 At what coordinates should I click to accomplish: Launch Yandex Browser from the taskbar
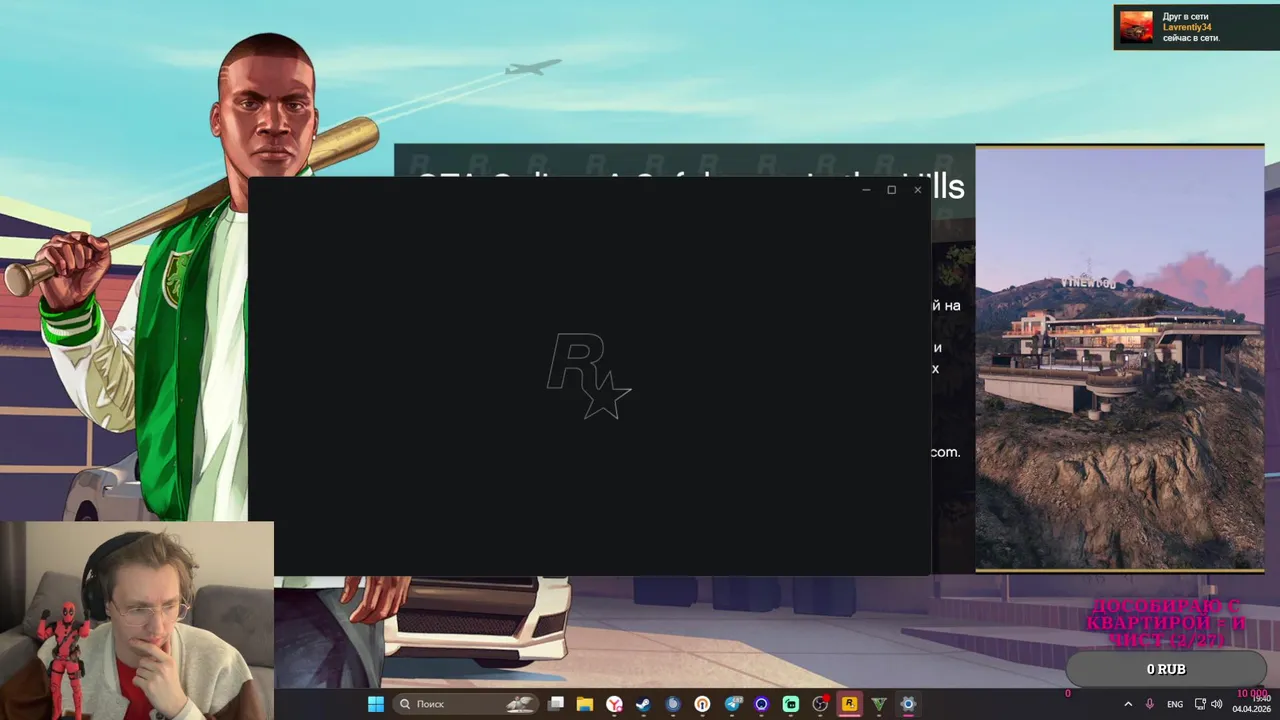coord(614,704)
